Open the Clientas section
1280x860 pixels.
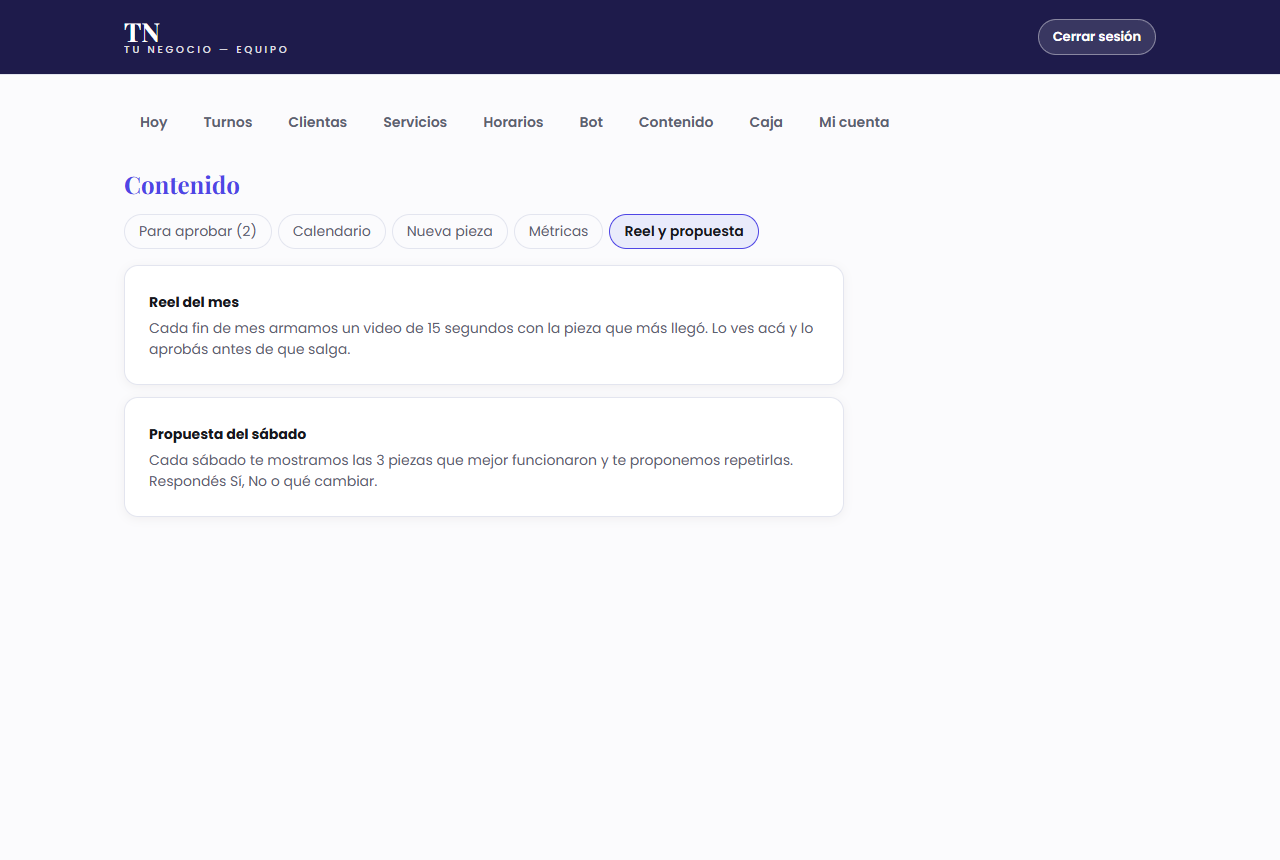click(x=318, y=122)
